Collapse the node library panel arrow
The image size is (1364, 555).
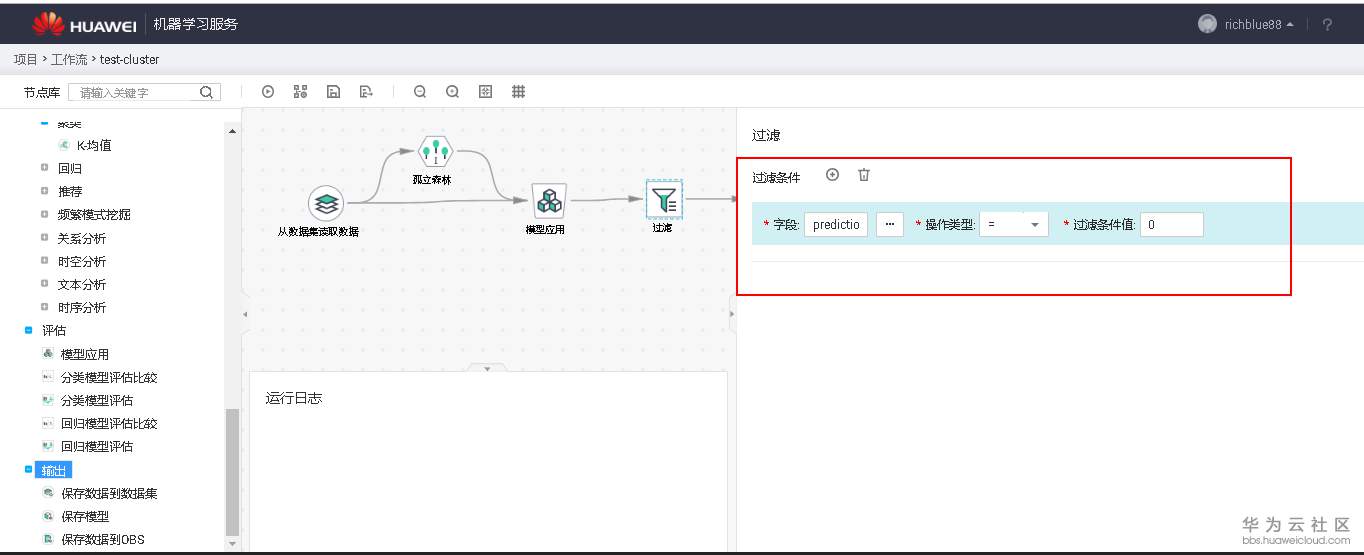244,315
